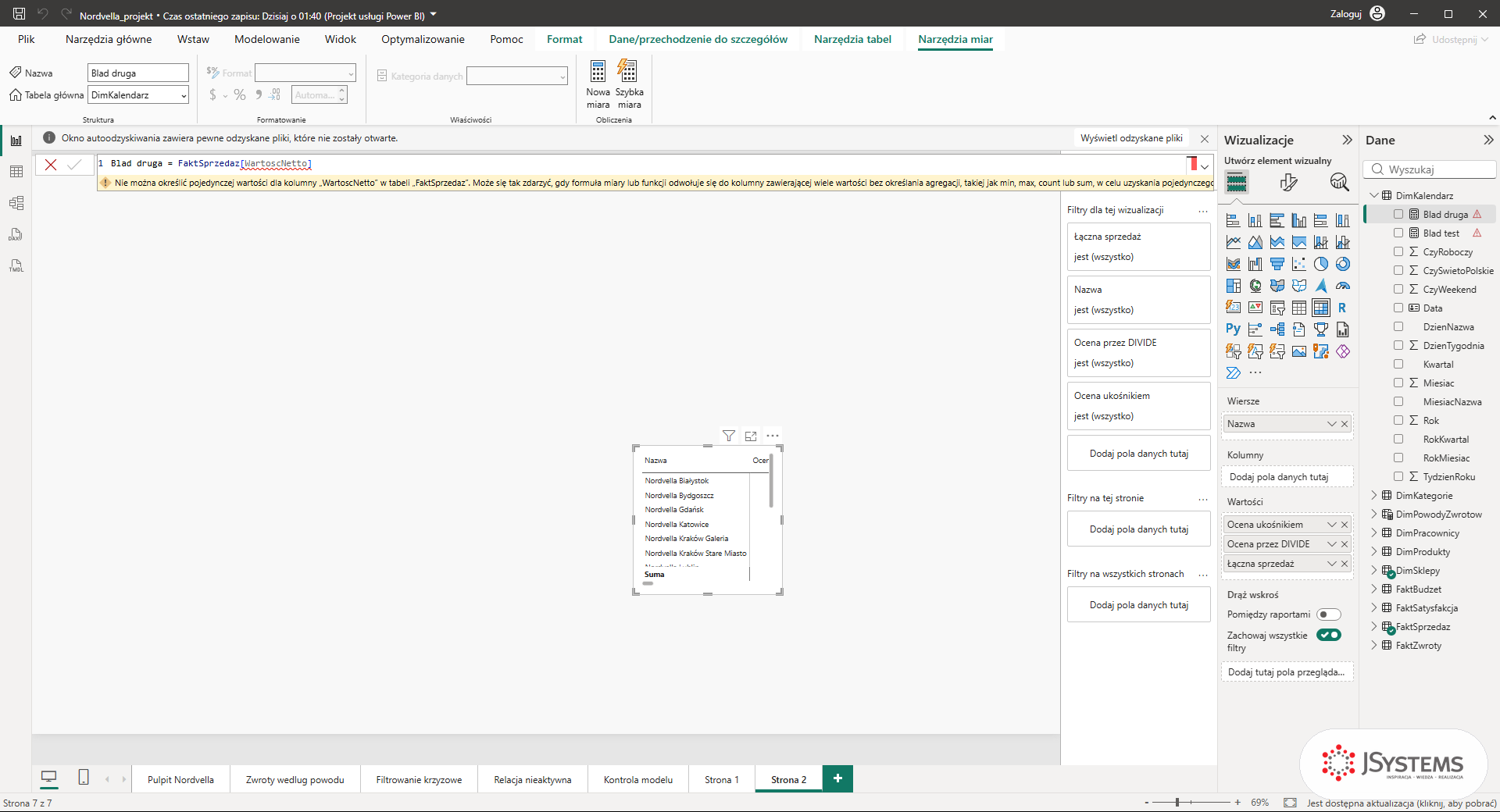Screen dimensions: 1500x812
Task: Expand the DimProdukty table
Action: (1374, 551)
